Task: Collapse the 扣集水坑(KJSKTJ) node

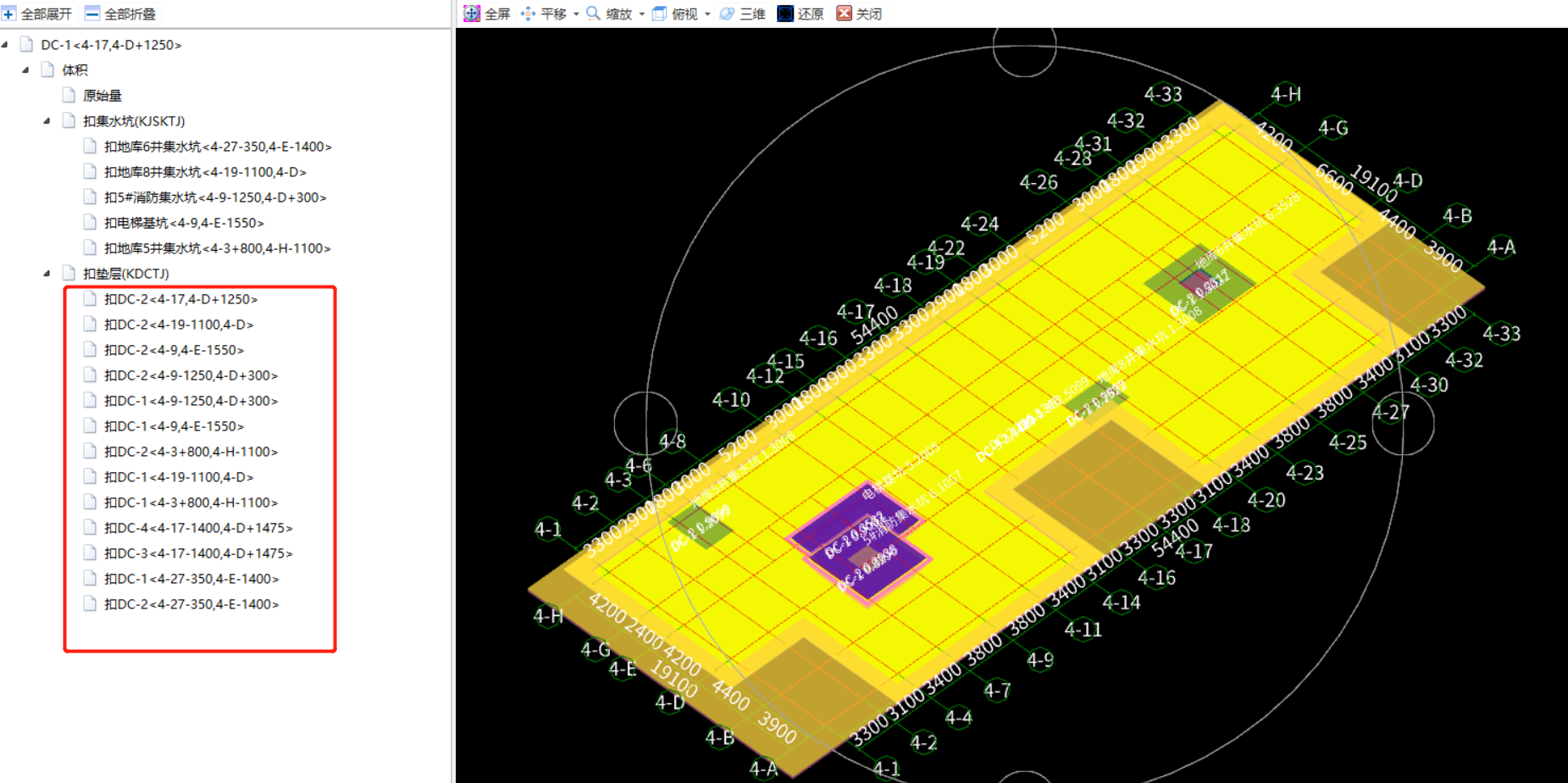Action: 47,120
